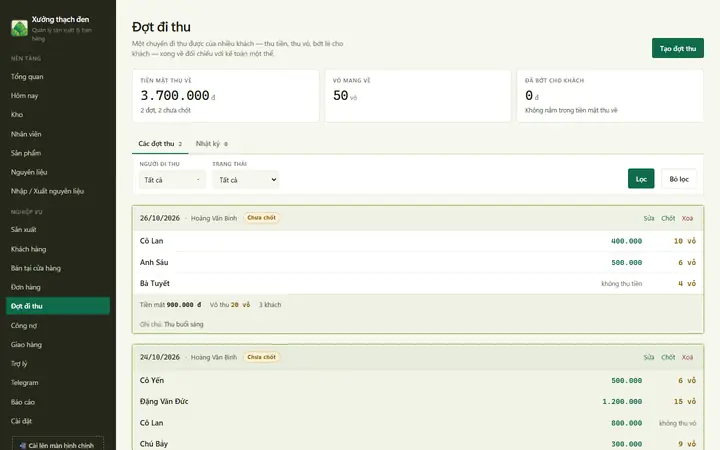Click the Tạo đợt thu button
Screen dimensions: 720x450
677,48
